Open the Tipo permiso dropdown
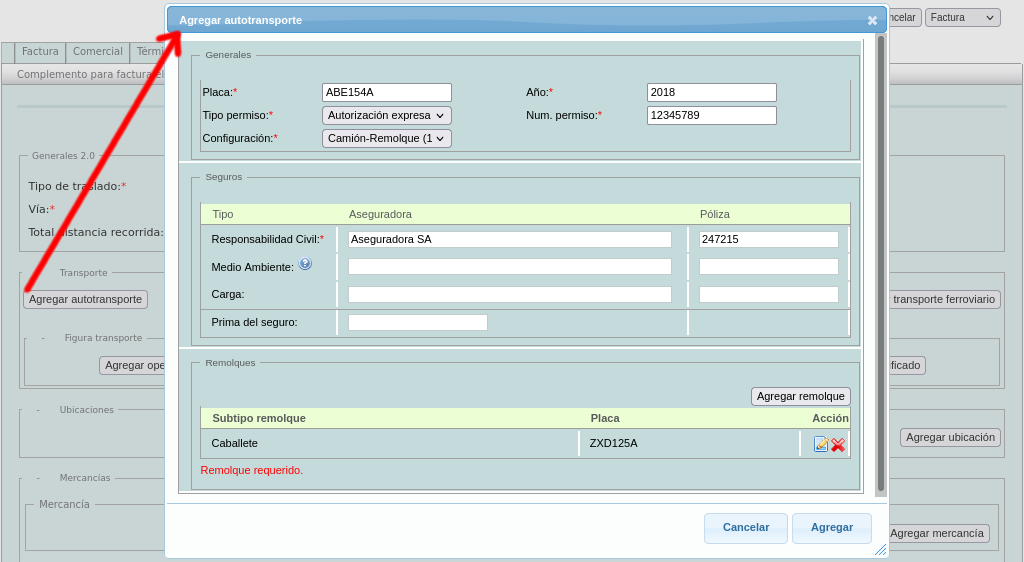 [x=386, y=115]
